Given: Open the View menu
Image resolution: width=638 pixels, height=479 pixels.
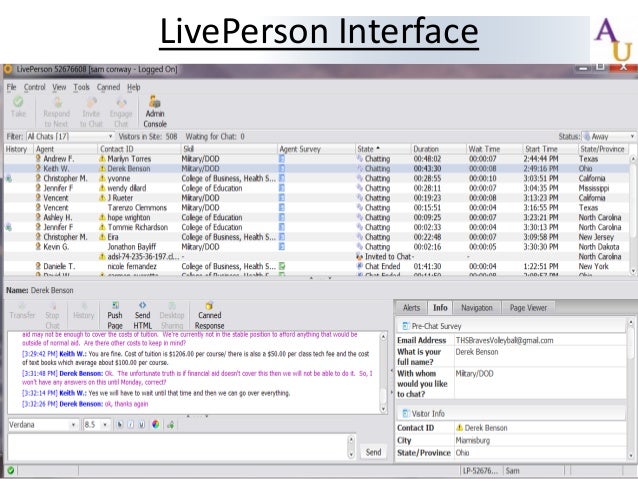Looking at the screenshot, I should coord(59,87).
